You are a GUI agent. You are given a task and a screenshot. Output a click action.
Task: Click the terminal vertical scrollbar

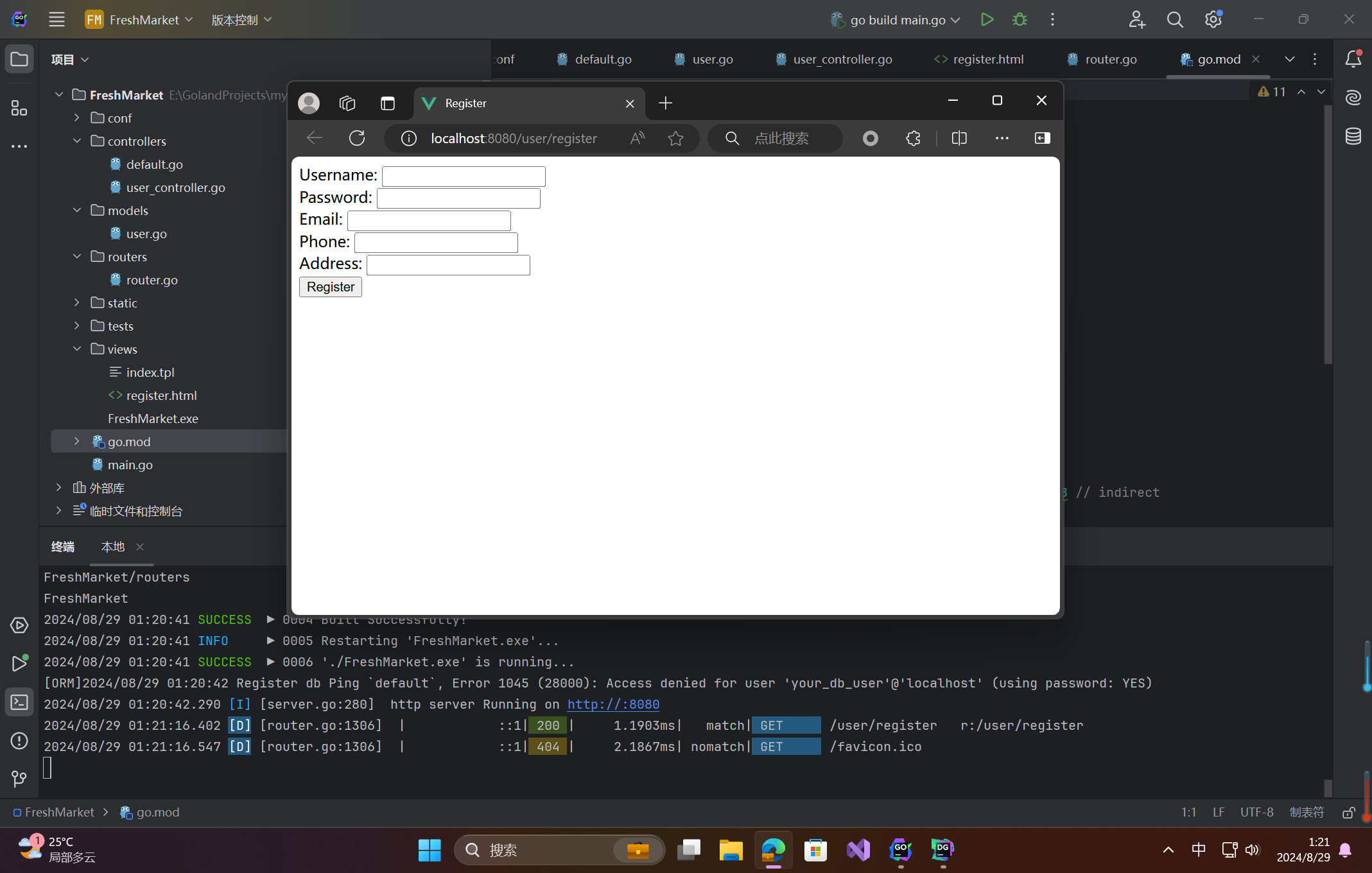click(1328, 788)
